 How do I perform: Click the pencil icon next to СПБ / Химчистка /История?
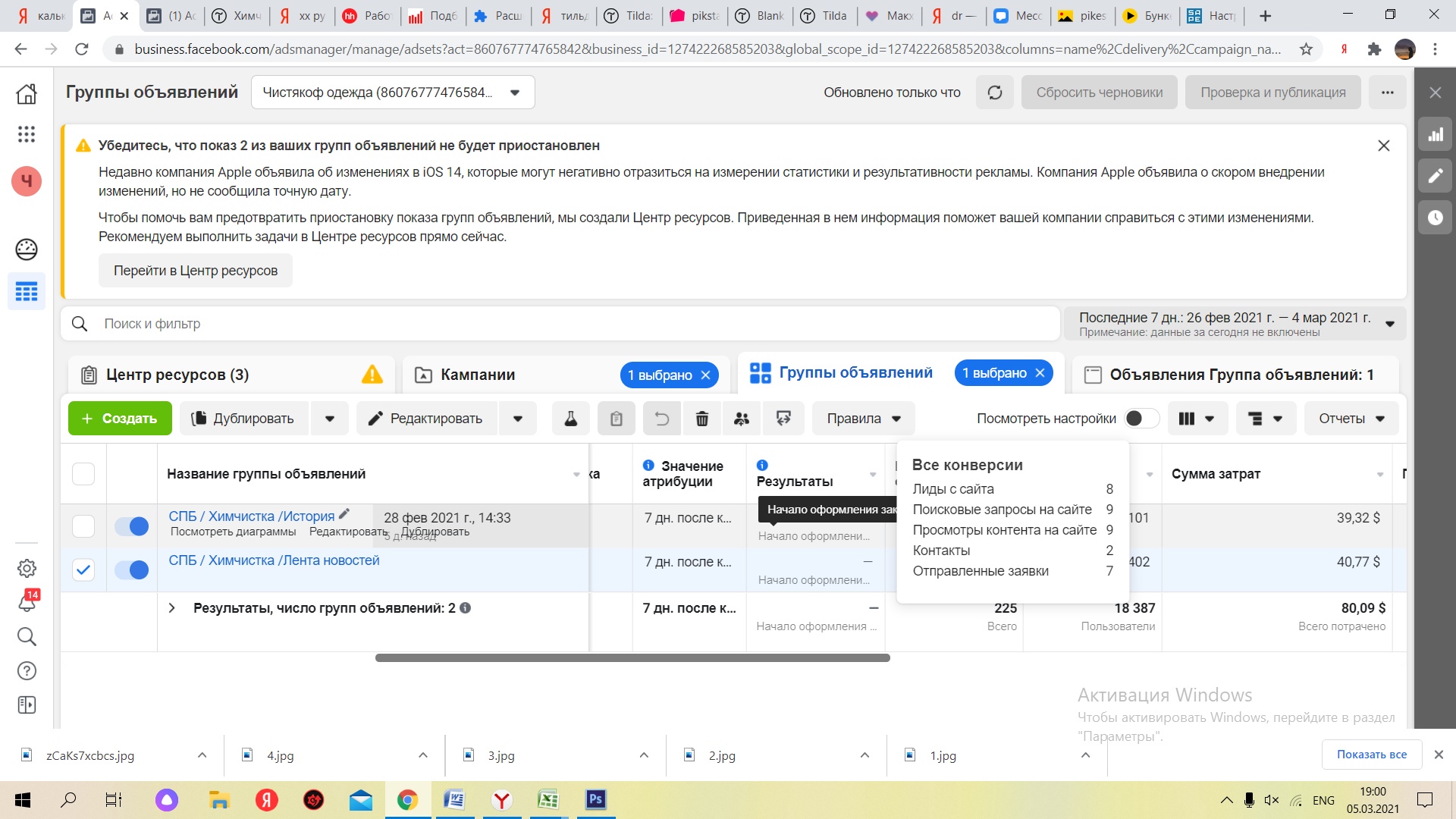344,514
